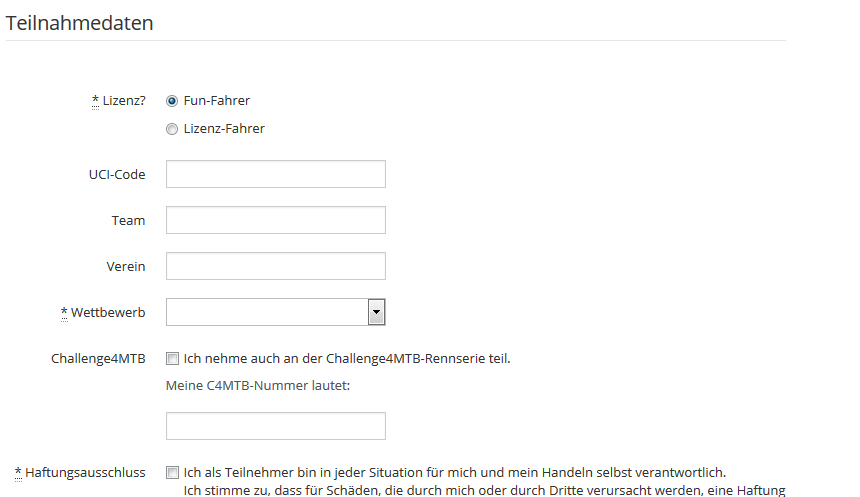Select the Fun-Fahrer radio button
Viewport: 860px width, 497px height.
(172, 101)
